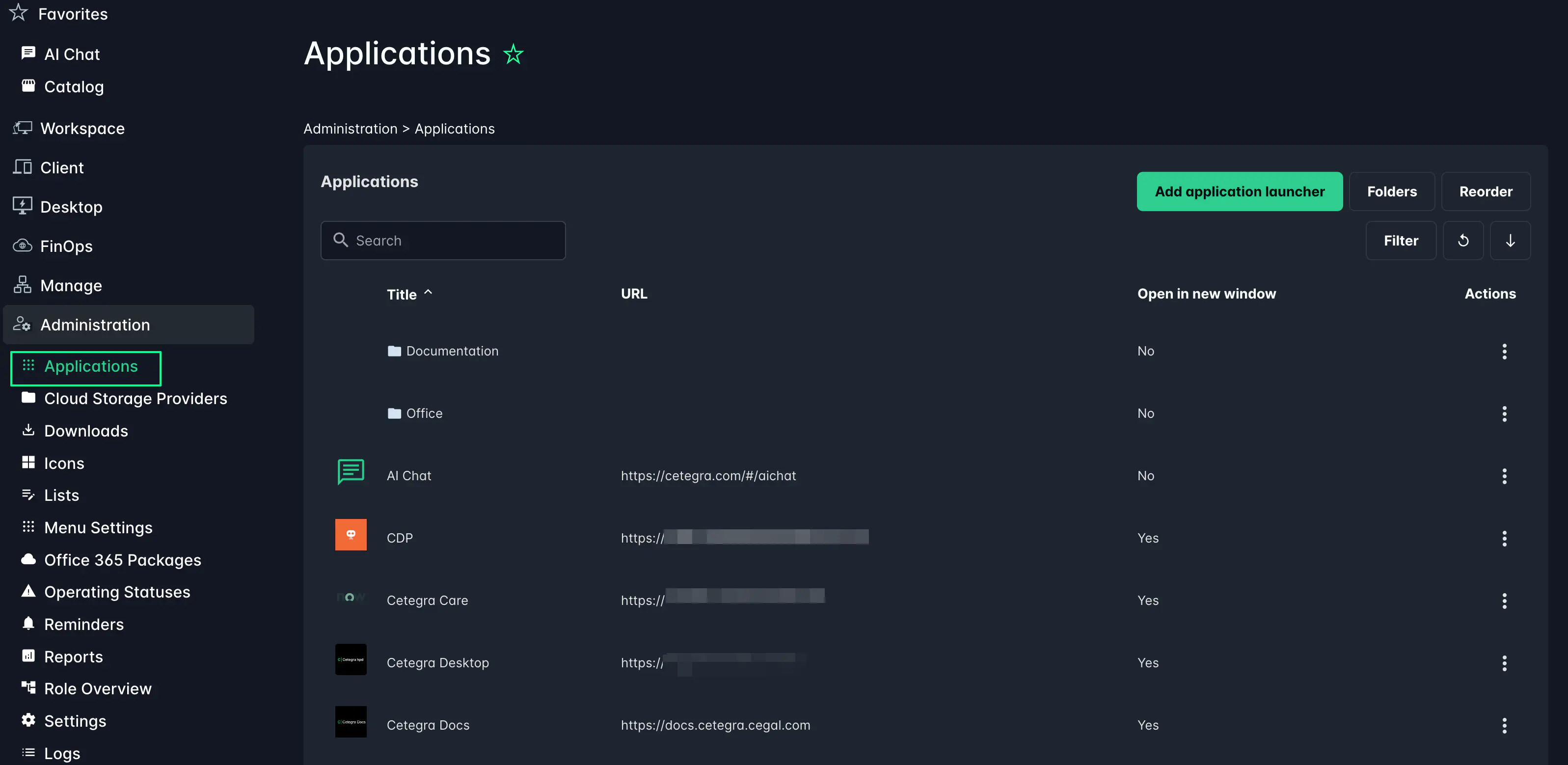1568x765 pixels.
Task: Click the CDP title cell
Action: click(x=399, y=539)
